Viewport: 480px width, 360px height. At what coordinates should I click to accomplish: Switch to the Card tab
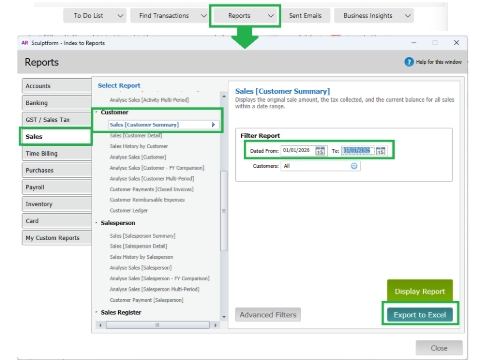(x=57, y=221)
